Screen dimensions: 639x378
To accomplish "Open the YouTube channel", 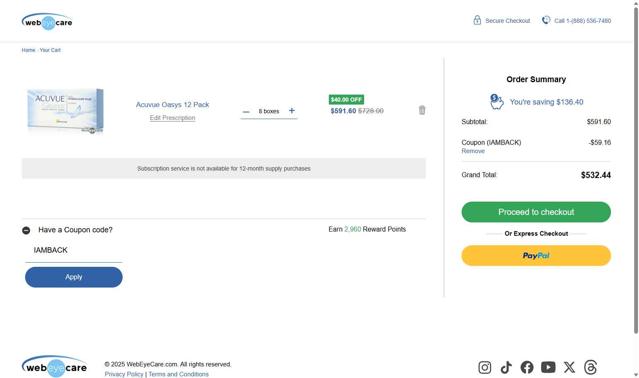I will 548,367.
